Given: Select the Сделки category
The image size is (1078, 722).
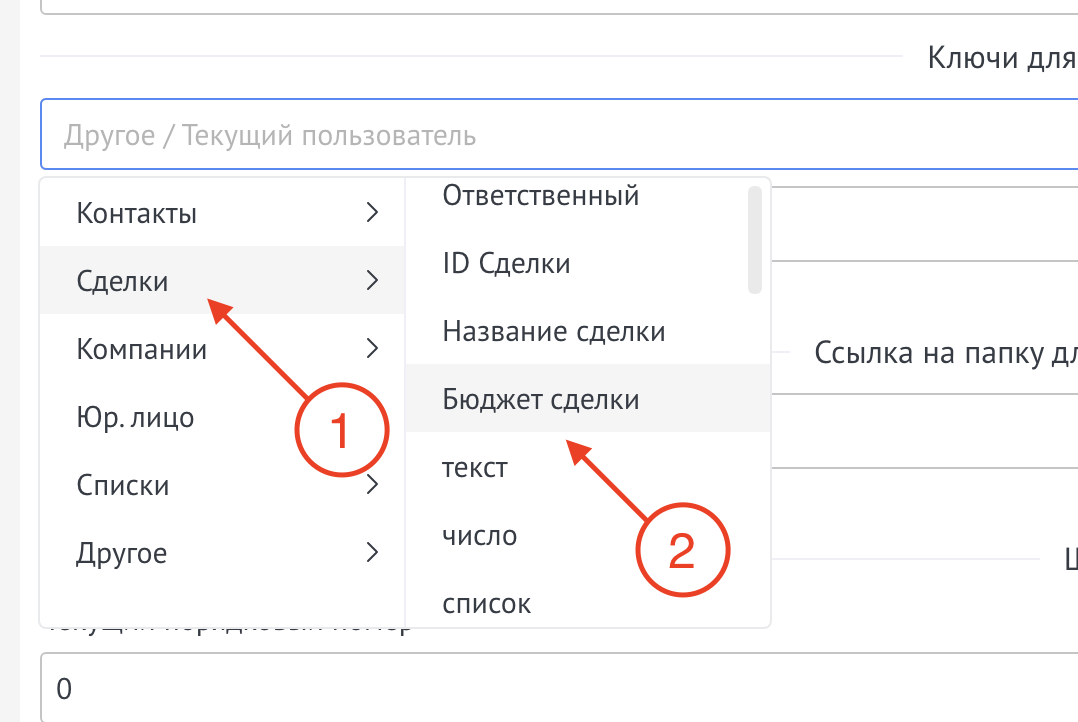Looking at the screenshot, I should point(221,281).
